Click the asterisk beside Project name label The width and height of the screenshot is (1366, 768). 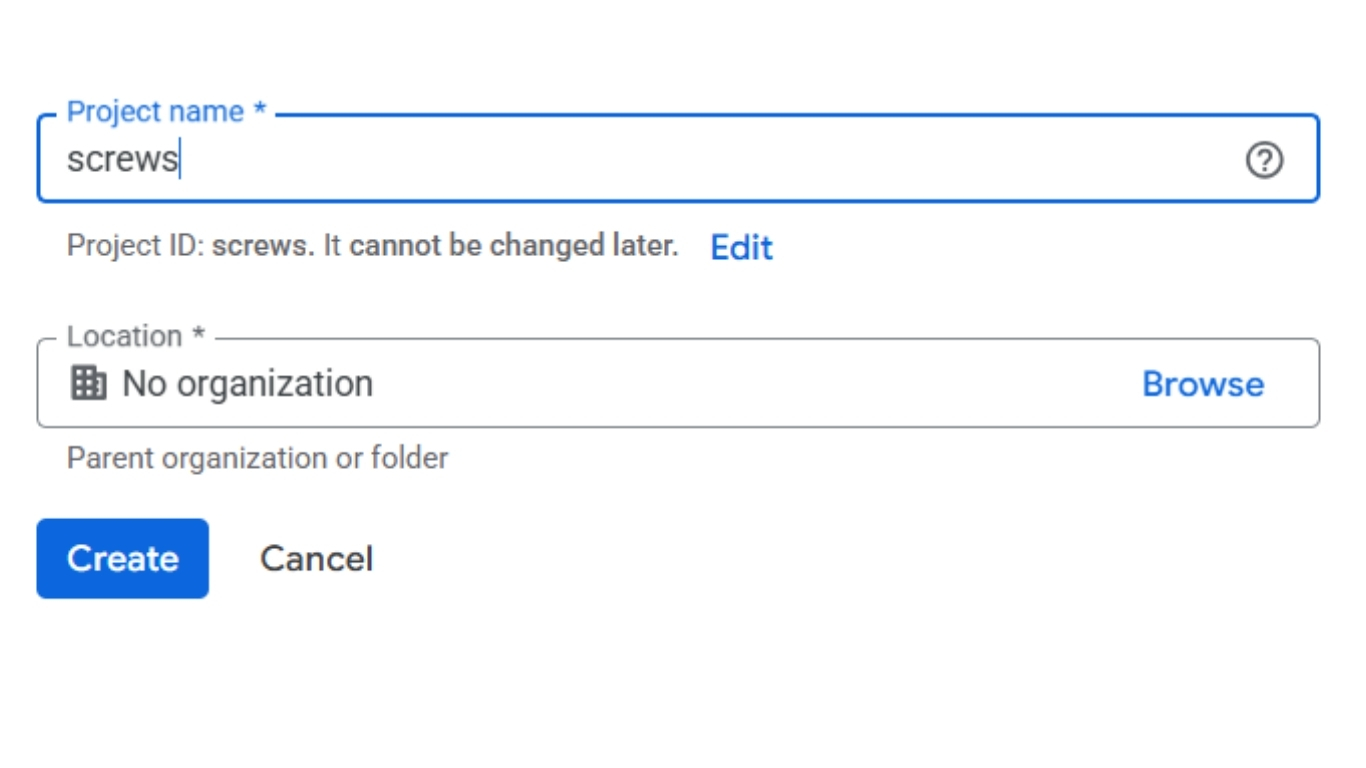[x=260, y=110]
